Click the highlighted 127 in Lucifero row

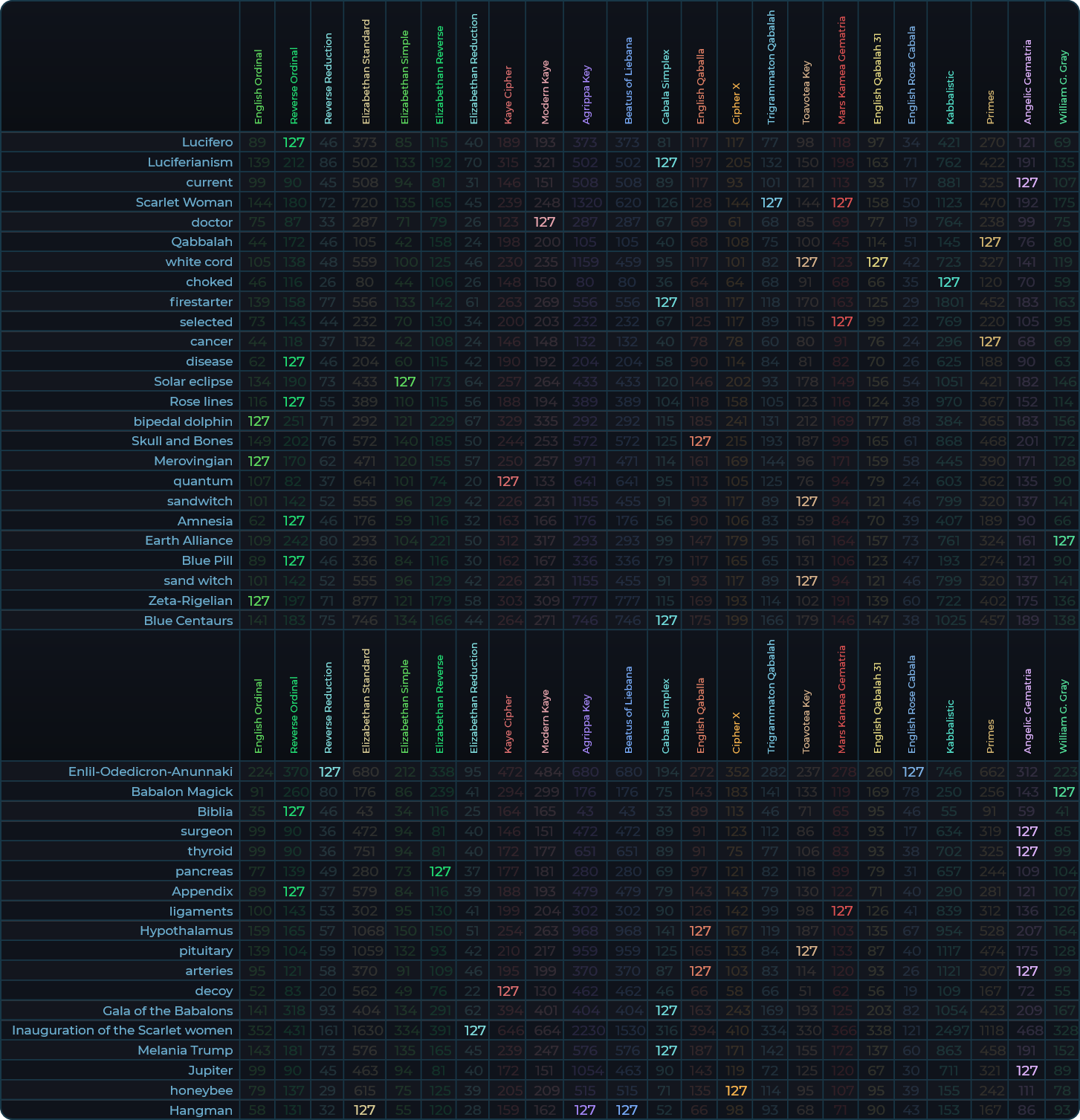[294, 142]
